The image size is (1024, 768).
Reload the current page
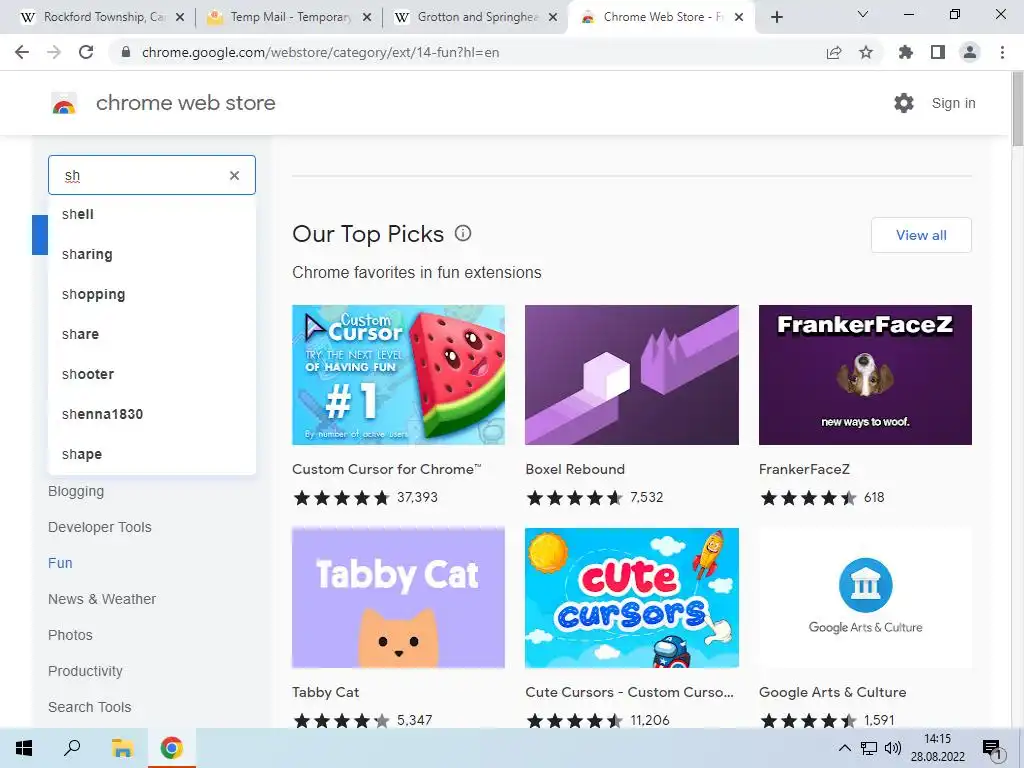click(86, 52)
